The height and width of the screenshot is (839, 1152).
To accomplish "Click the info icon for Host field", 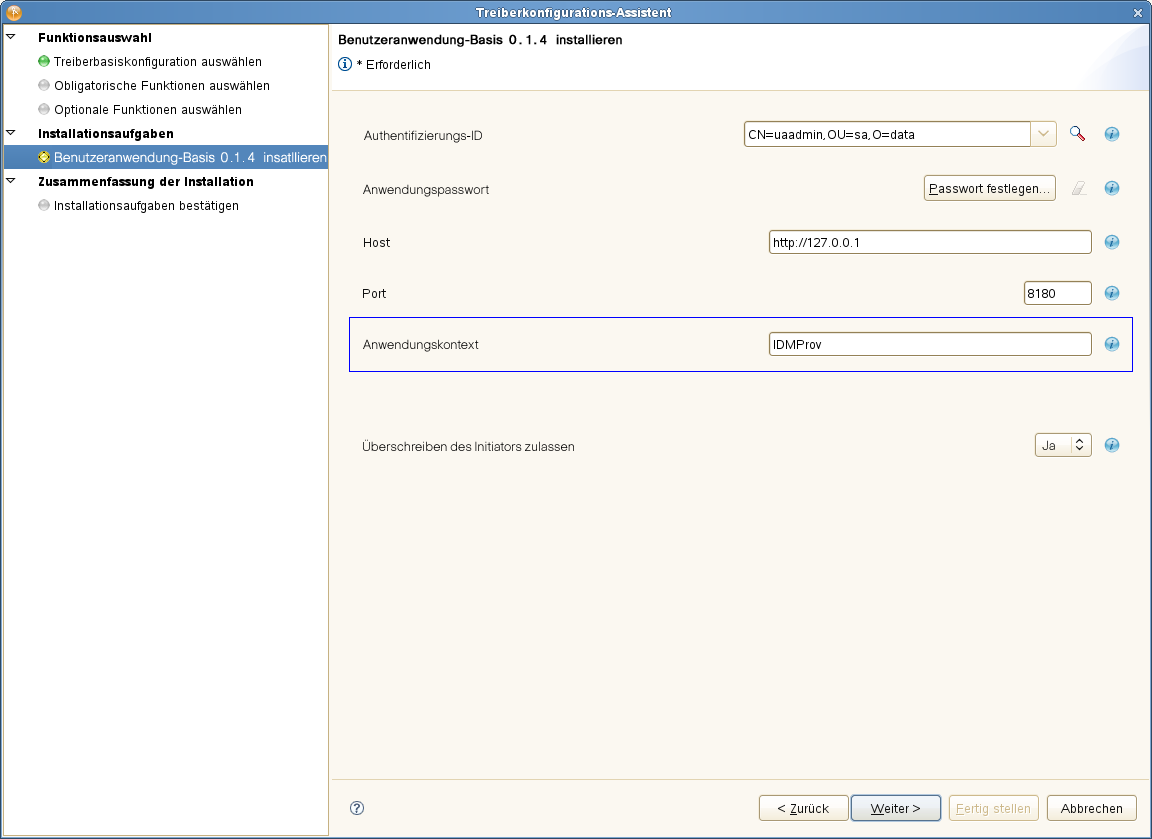I will pyautogui.click(x=1111, y=242).
